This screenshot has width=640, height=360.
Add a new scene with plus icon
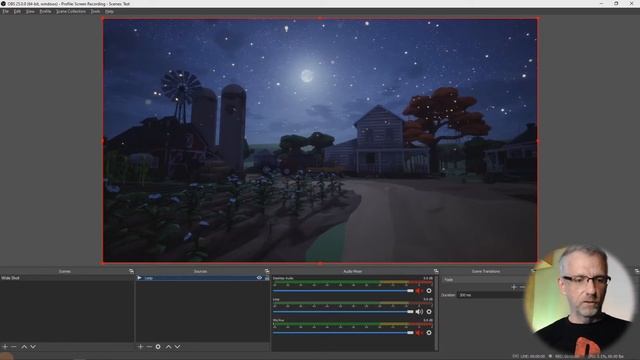(x=5, y=347)
